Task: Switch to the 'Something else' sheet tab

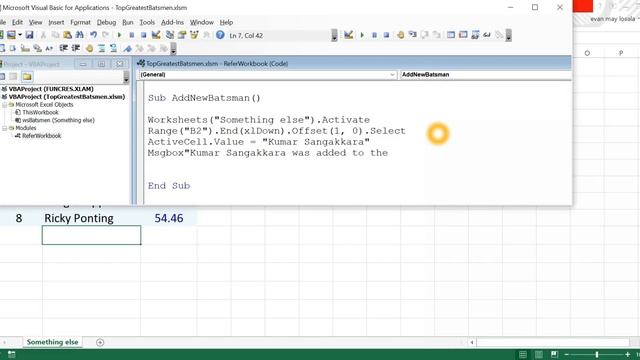Action: [x=52, y=342]
